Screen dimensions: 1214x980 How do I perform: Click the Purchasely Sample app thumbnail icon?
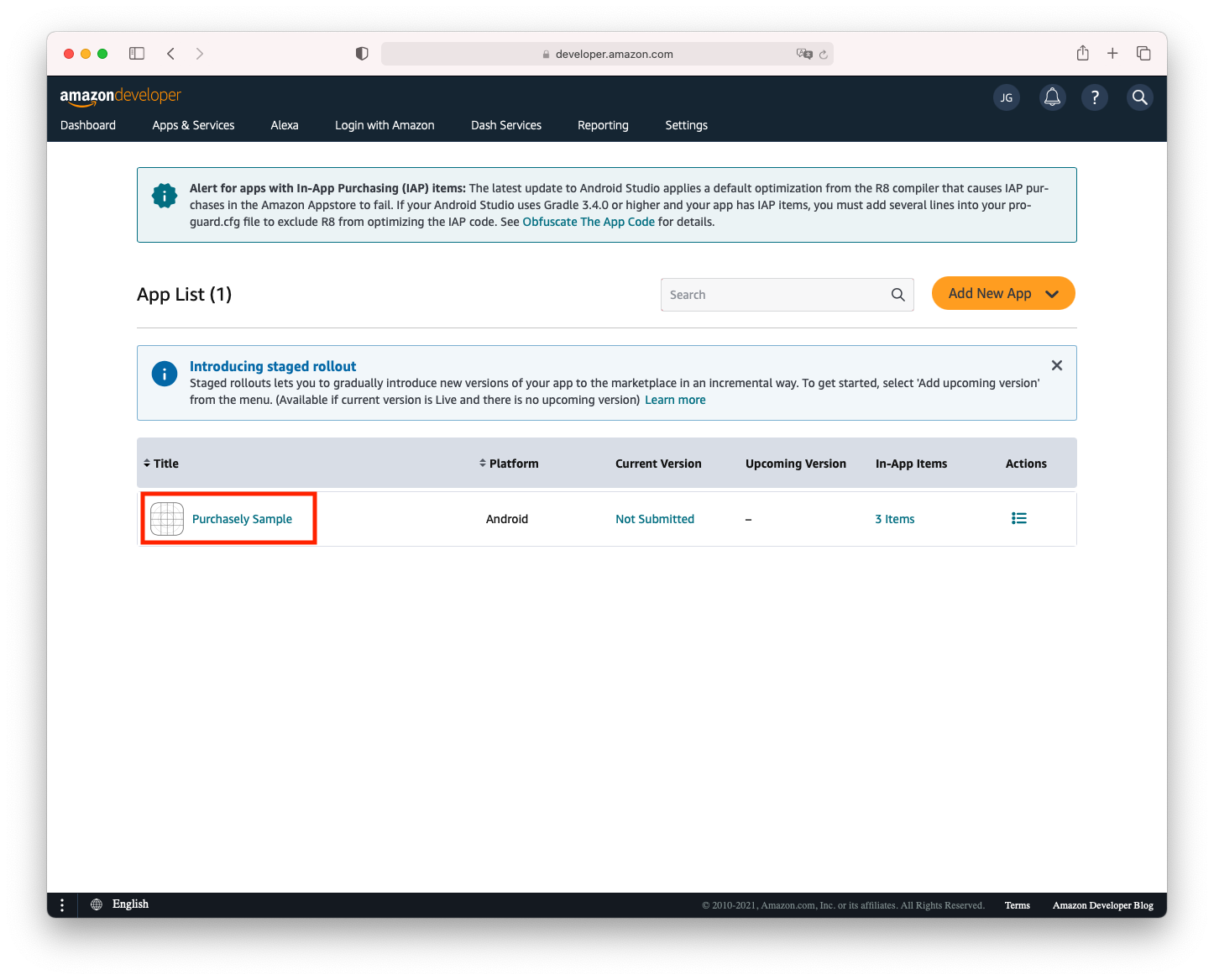[167, 519]
